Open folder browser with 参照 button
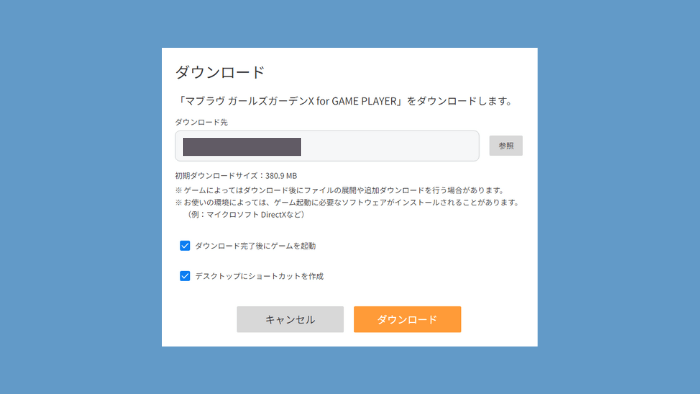700x394 pixels. click(x=506, y=145)
